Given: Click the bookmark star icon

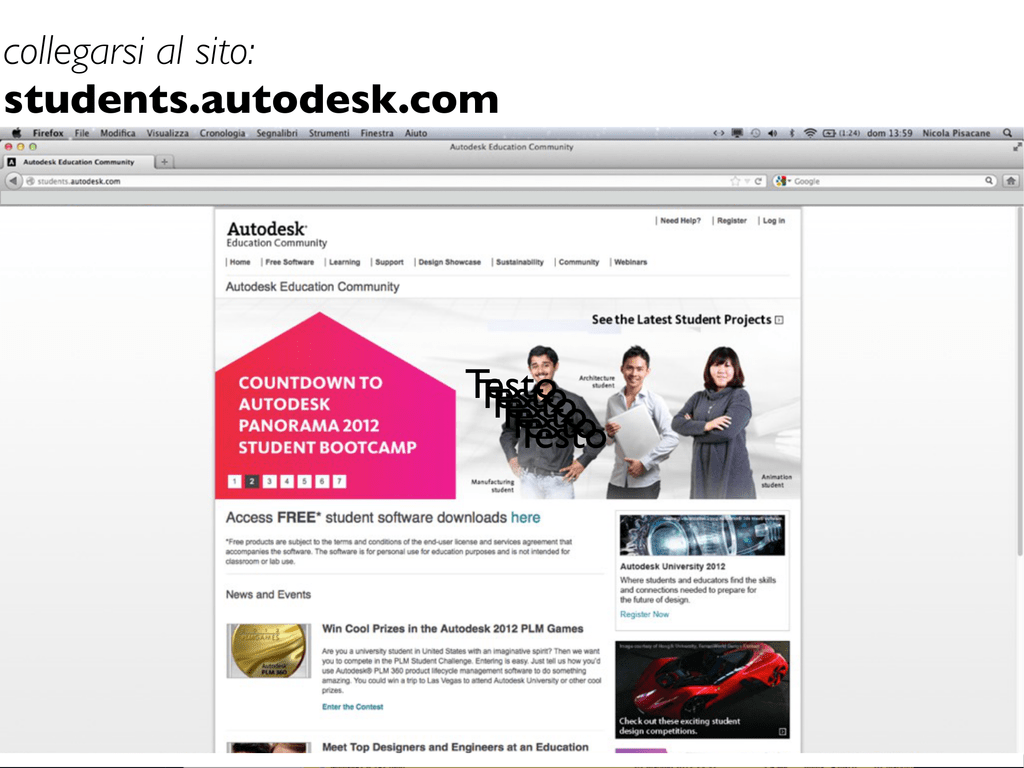Looking at the screenshot, I should [735, 181].
